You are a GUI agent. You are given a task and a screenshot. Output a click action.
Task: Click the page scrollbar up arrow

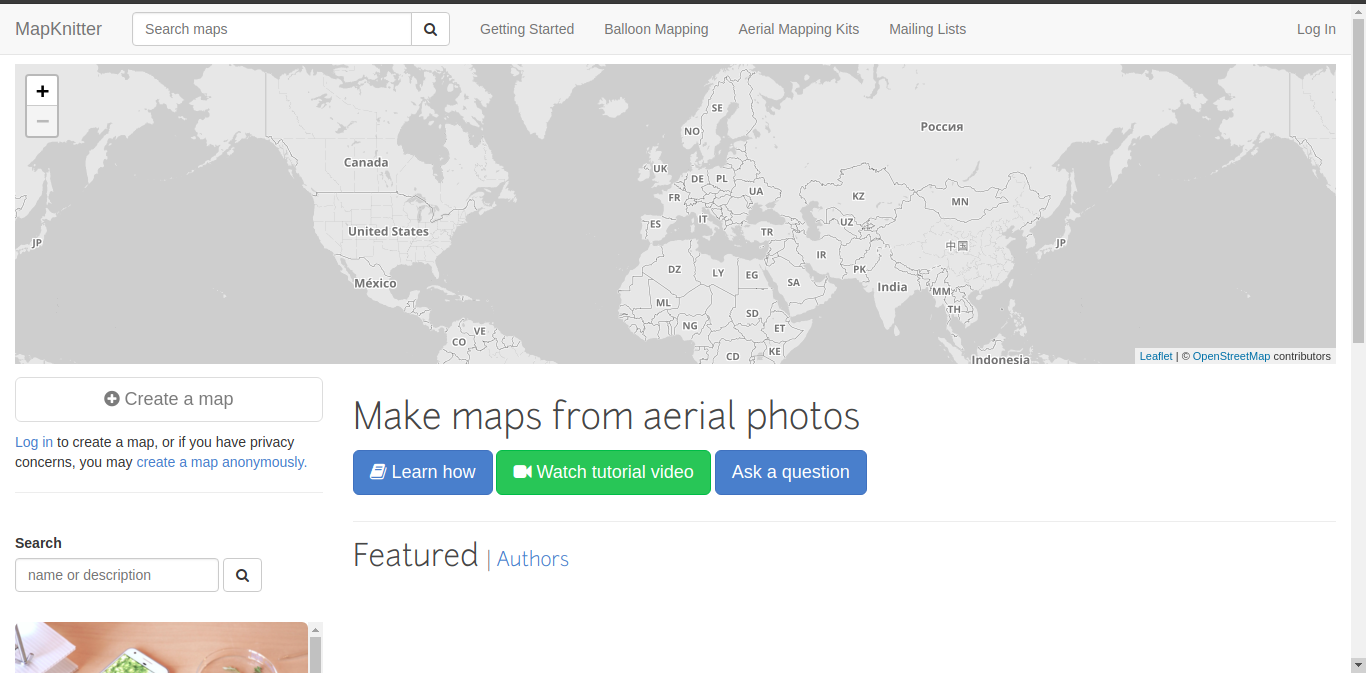pyautogui.click(x=1358, y=10)
